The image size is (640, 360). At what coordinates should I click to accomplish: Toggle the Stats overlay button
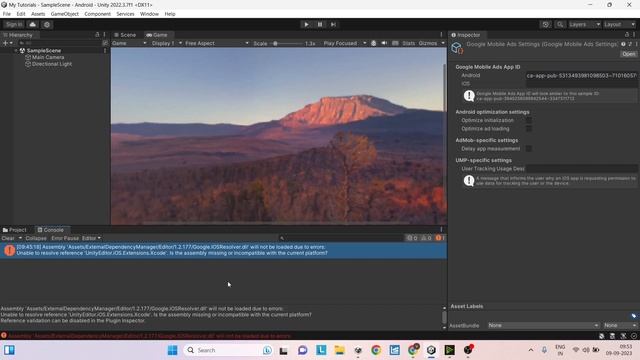coord(408,43)
